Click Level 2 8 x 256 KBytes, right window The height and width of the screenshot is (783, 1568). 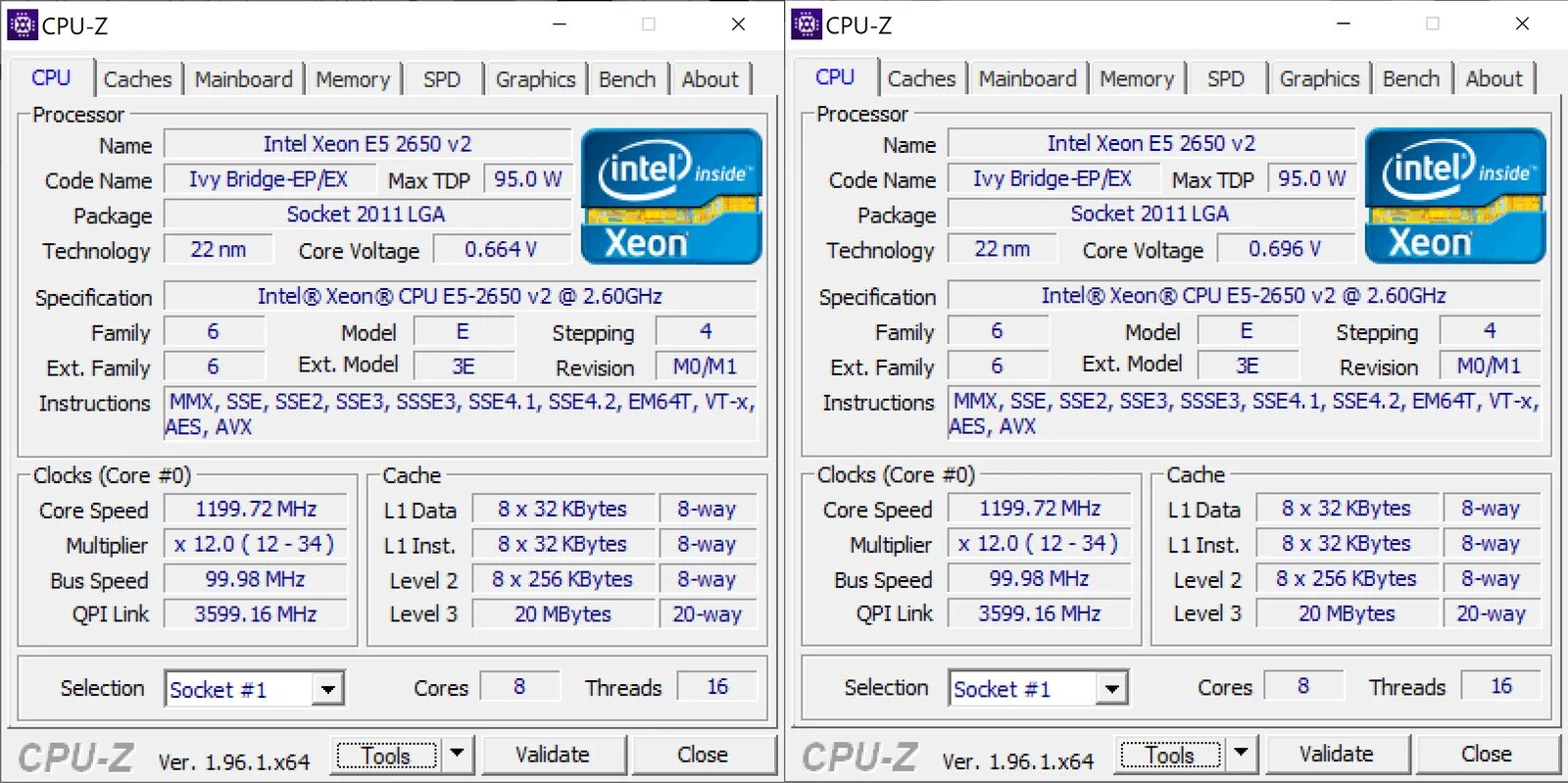(1347, 578)
